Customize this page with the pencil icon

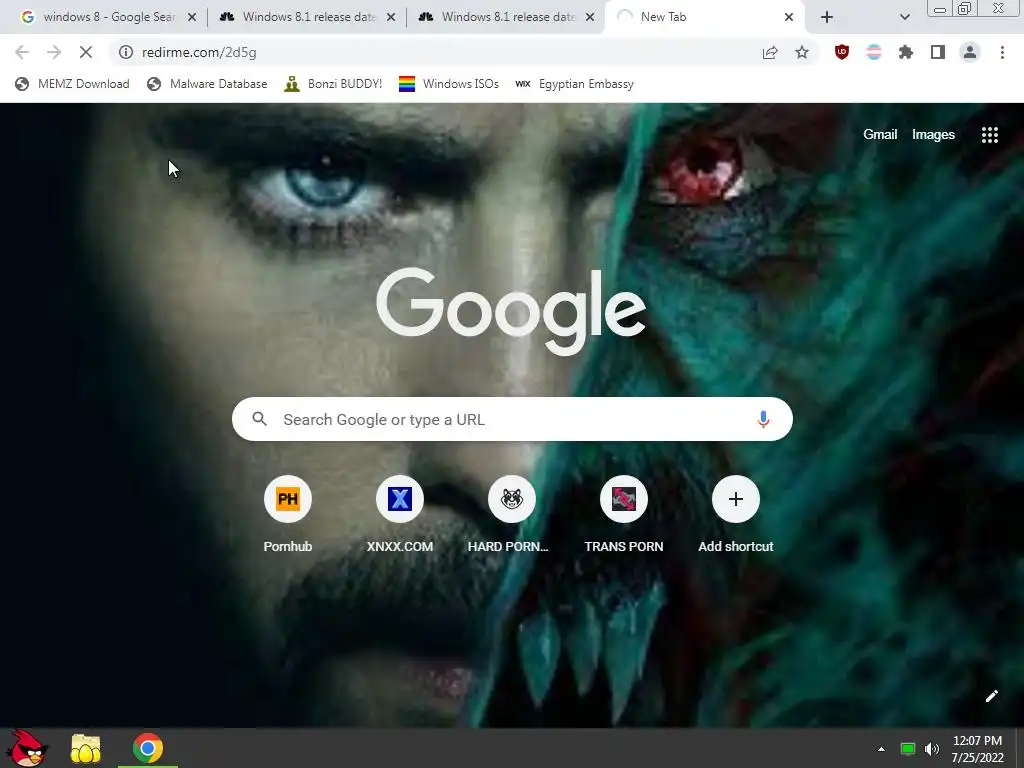pyautogui.click(x=991, y=696)
